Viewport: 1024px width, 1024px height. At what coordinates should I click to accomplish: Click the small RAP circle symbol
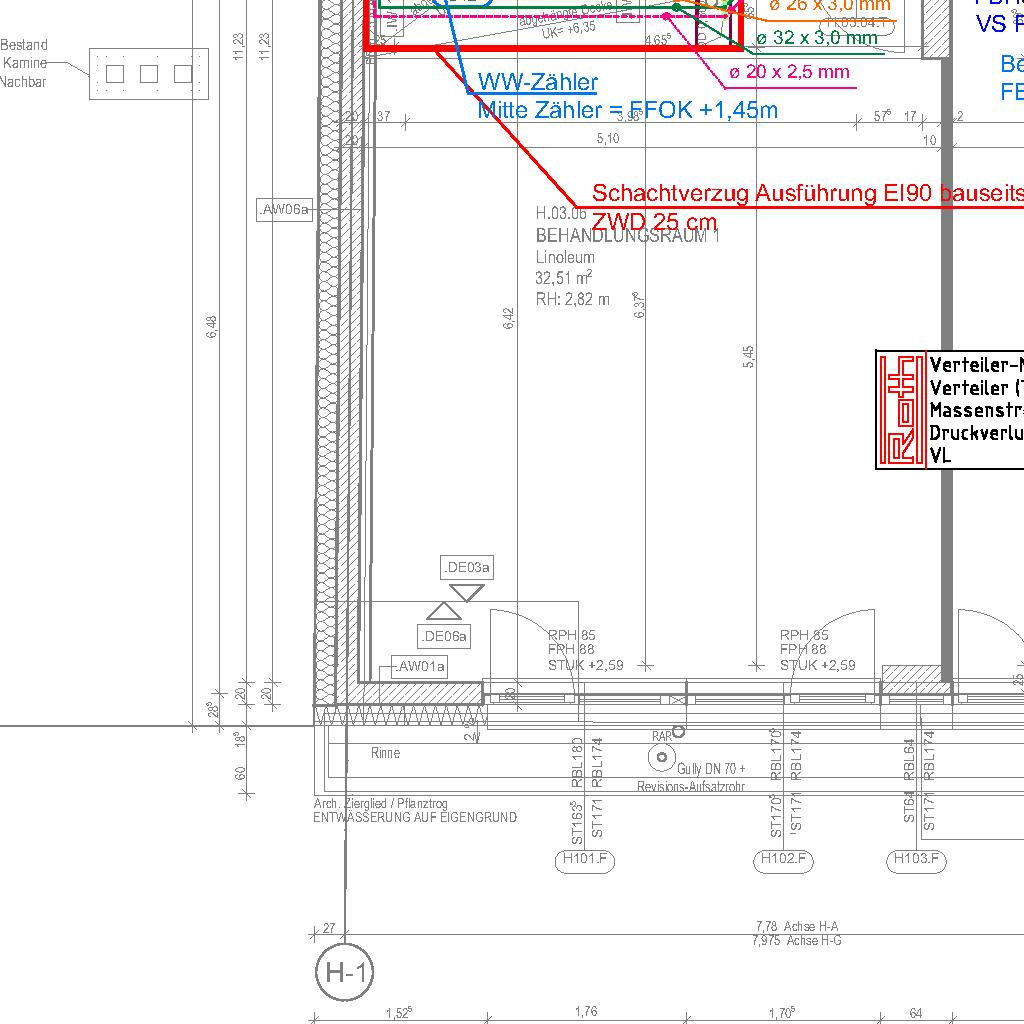[679, 732]
